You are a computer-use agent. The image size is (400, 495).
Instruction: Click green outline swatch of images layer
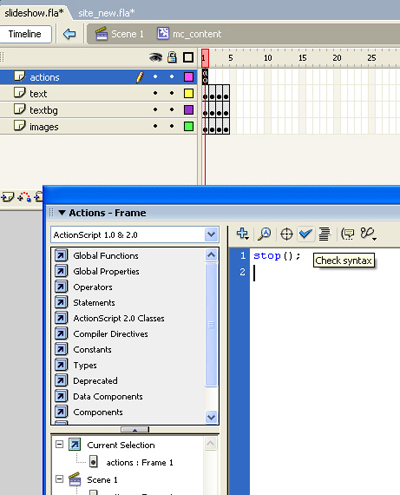[x=189, y=126]
